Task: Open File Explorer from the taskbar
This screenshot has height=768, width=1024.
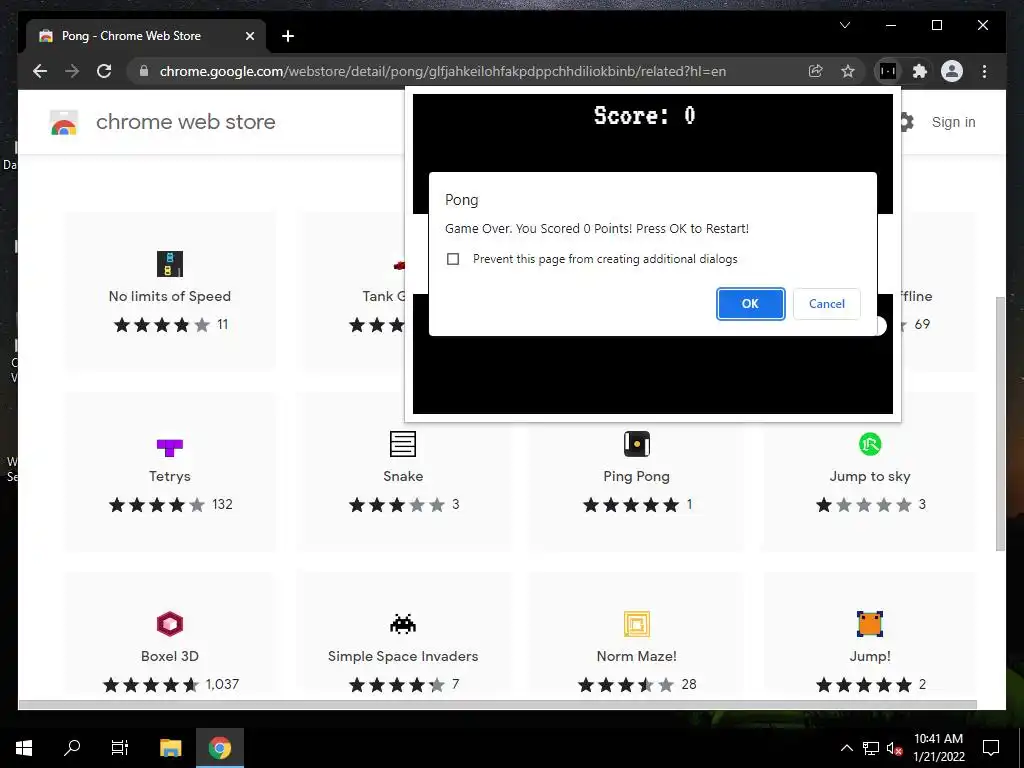Action: click(x=170, y=748)
